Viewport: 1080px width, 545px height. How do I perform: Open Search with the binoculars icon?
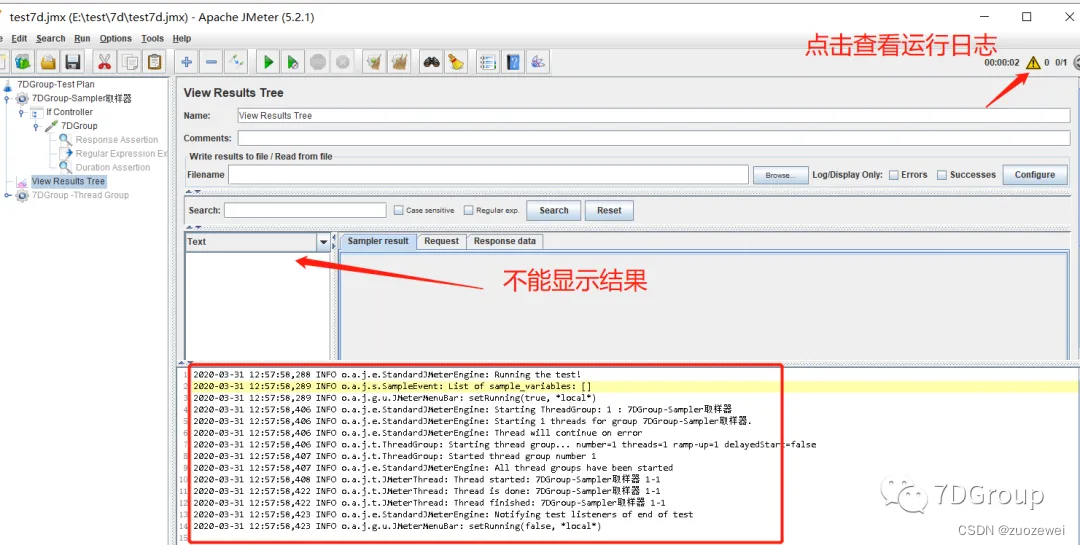(x=431, y=62)
